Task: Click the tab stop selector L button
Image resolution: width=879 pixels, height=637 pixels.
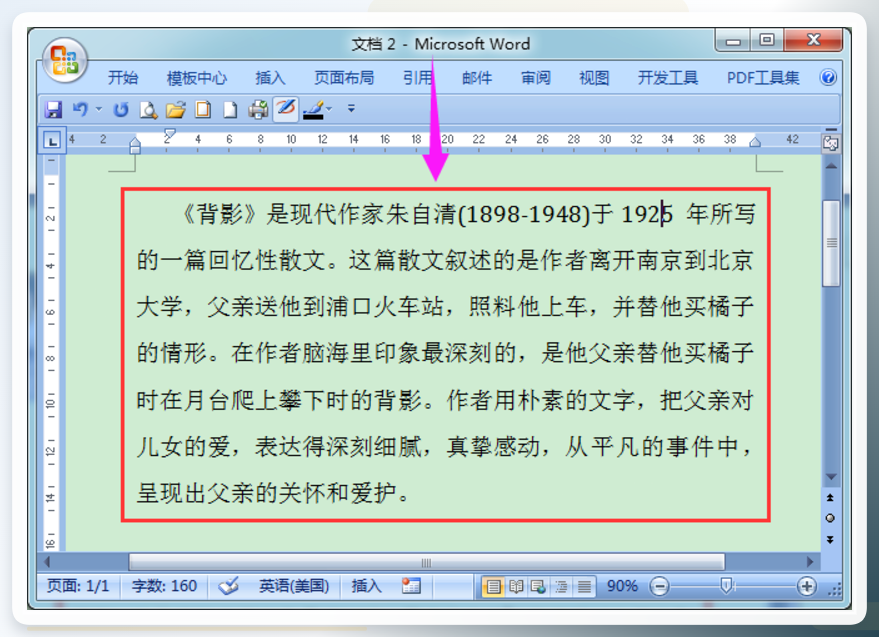Action: pyautogui.click(x=52, y=140)
